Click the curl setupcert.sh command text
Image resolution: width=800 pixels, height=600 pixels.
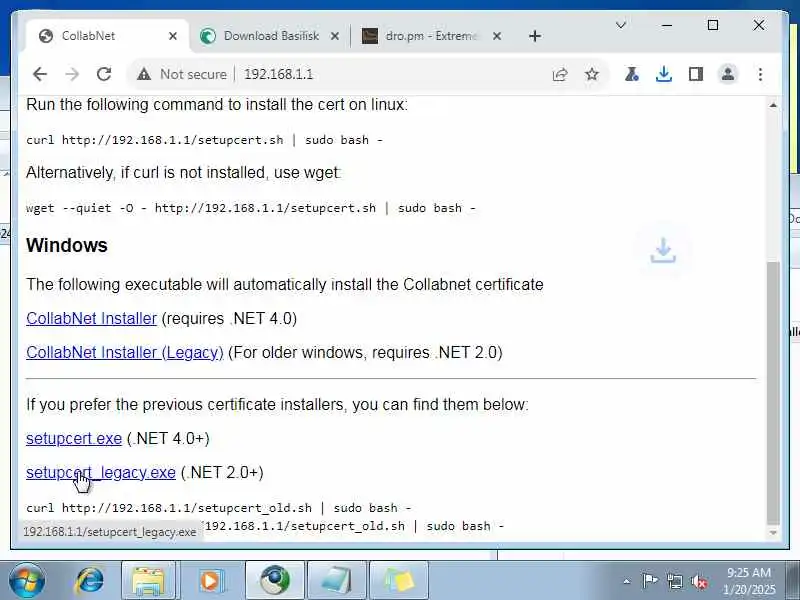coord(204,140)
